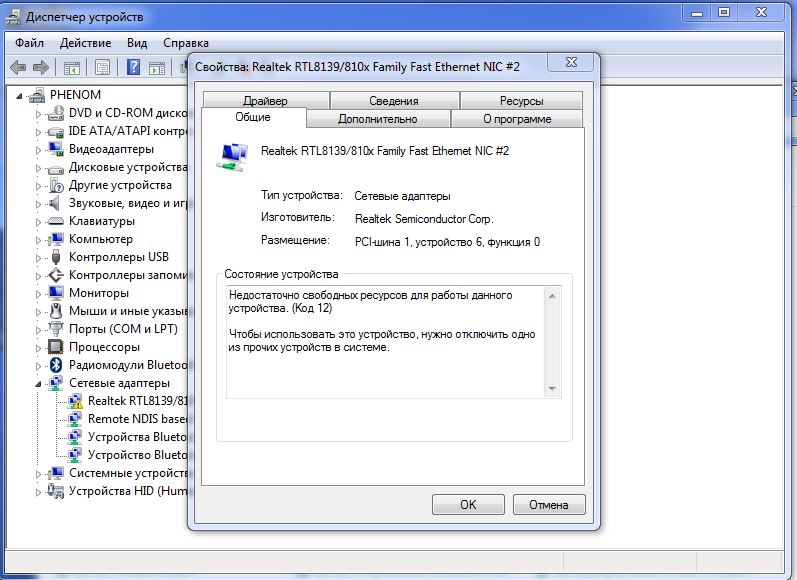Click the sound devices speaker icon

point(55,203)
